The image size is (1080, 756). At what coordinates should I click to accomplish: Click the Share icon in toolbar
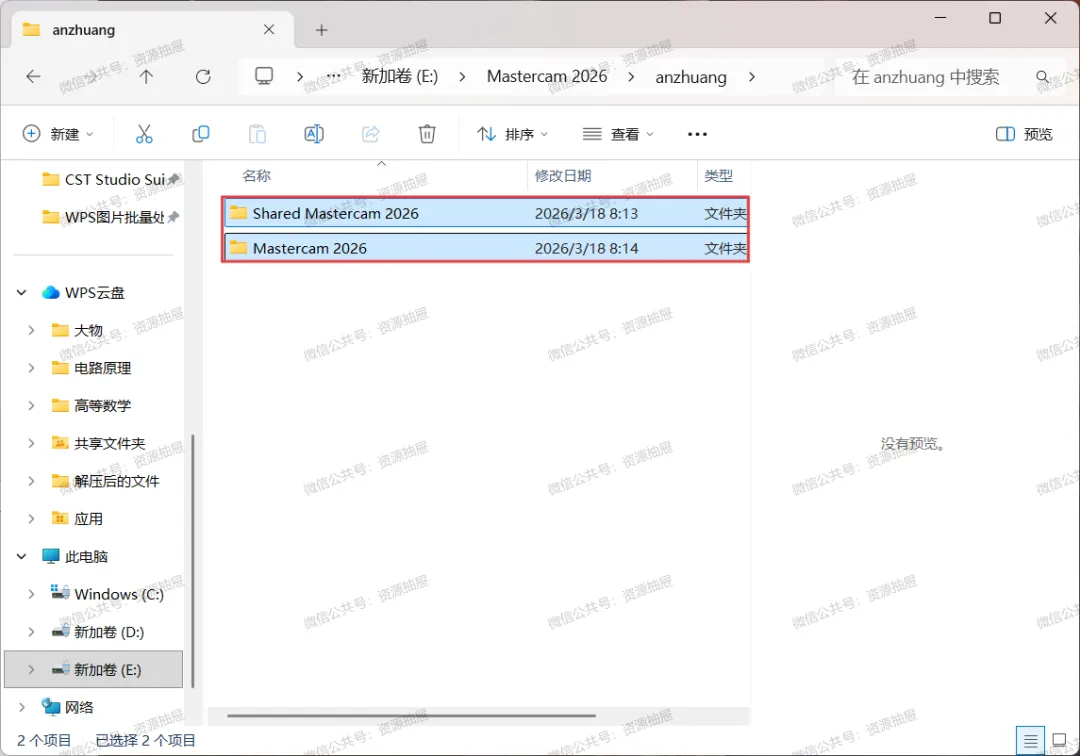point(371,134)
